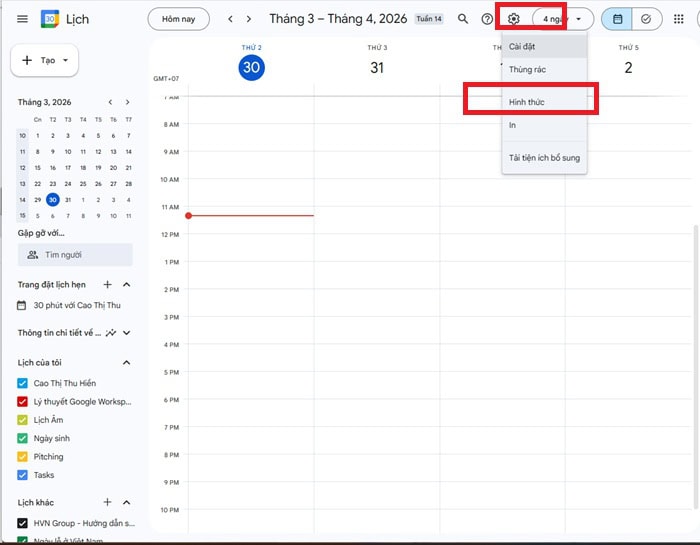Viewport: 700px width, 545px height.
Task: Click the settings gear icon
Action: tap(513, 19)
